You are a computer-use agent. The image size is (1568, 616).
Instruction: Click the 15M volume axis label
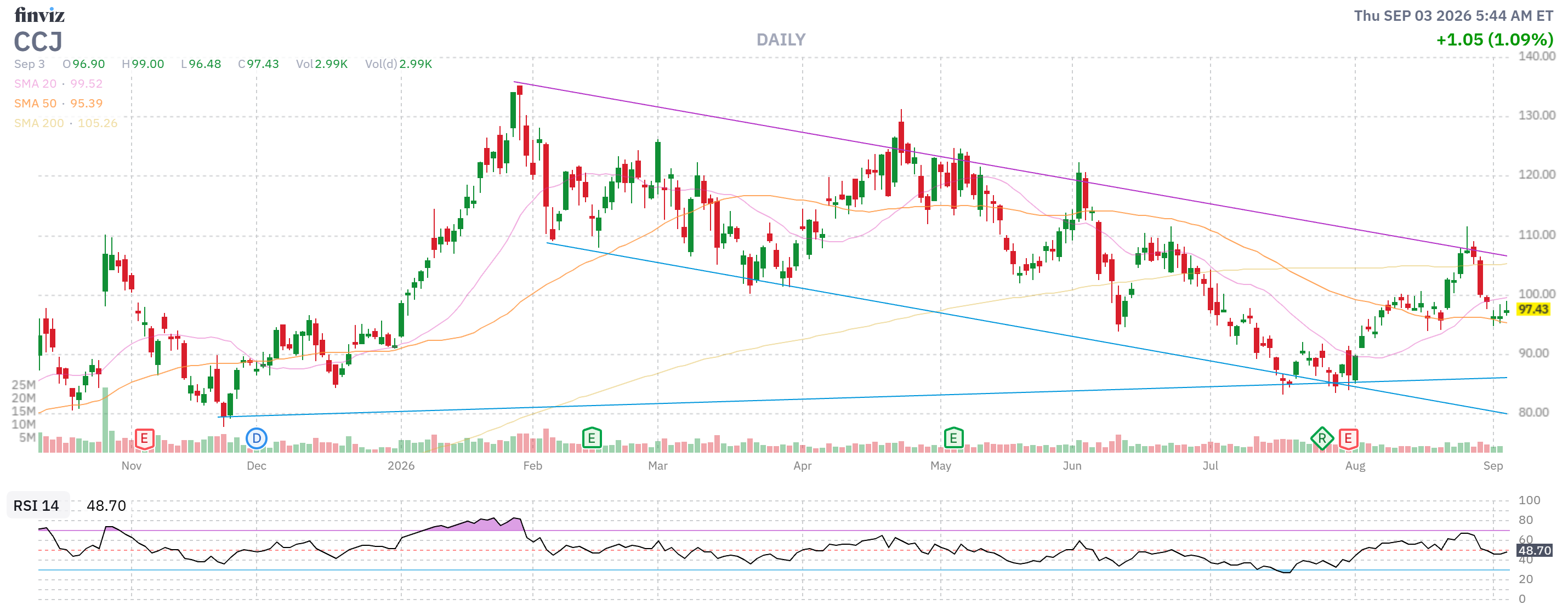24,412
